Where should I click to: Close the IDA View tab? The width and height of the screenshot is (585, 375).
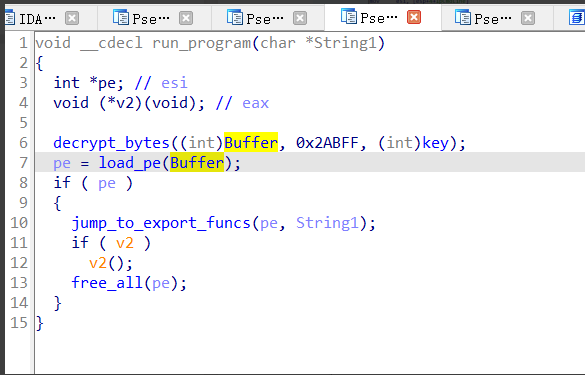tap(72, 18)
